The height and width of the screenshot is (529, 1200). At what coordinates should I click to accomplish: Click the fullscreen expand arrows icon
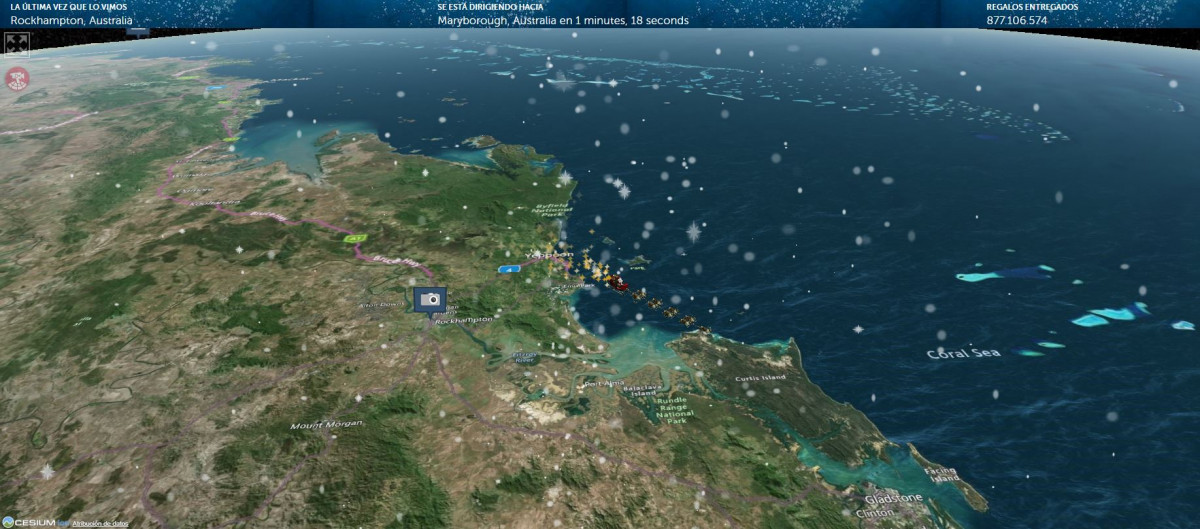tap(17, 44)
